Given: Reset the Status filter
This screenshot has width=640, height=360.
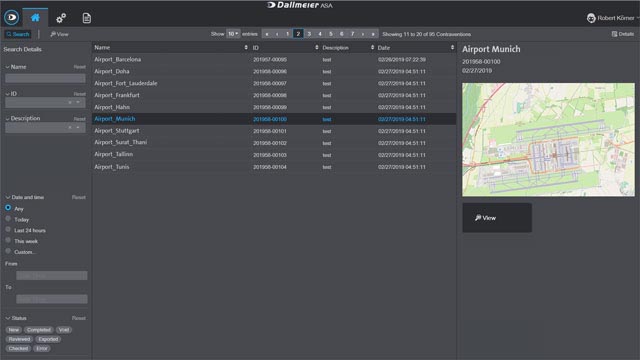Looking at the screenshot, I should tap(79, 318).
